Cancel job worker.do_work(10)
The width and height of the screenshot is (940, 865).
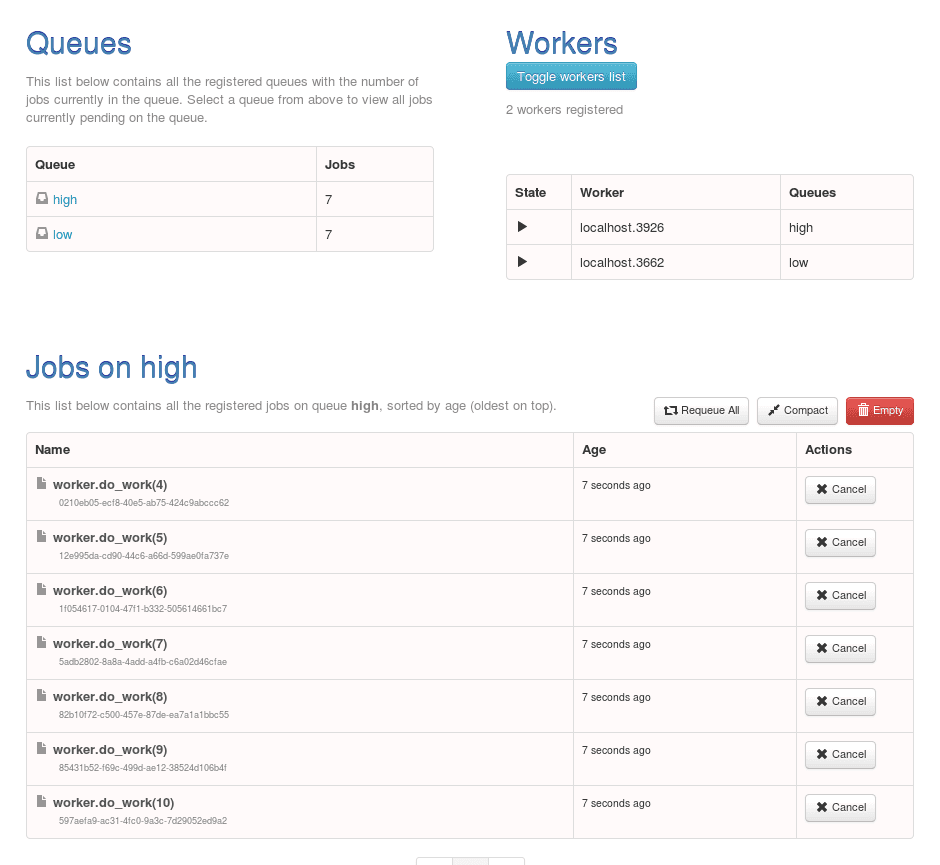tap(840, 807)
